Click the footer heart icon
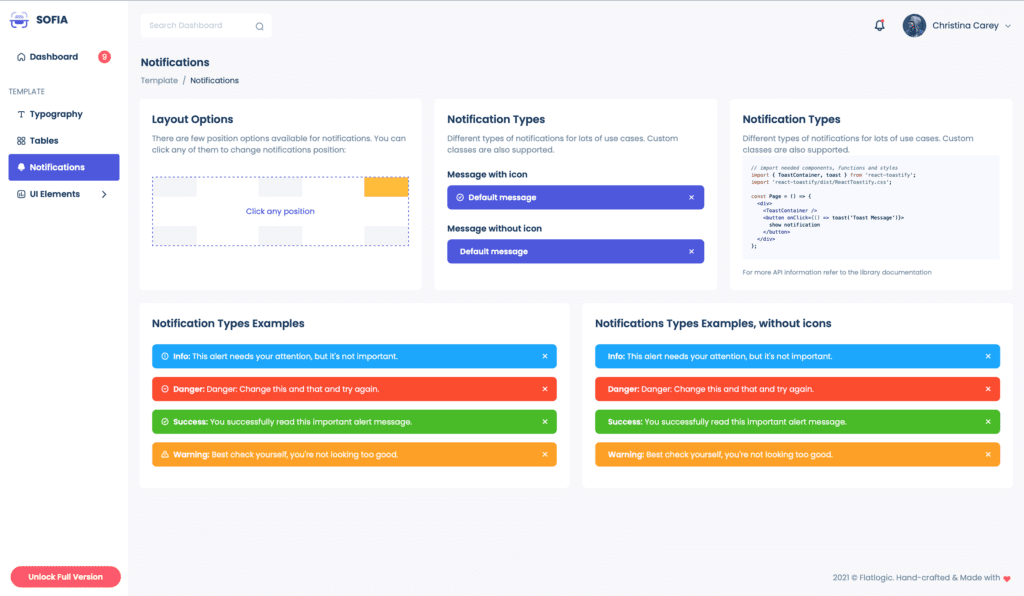1024x596 pixels. 1007,578
